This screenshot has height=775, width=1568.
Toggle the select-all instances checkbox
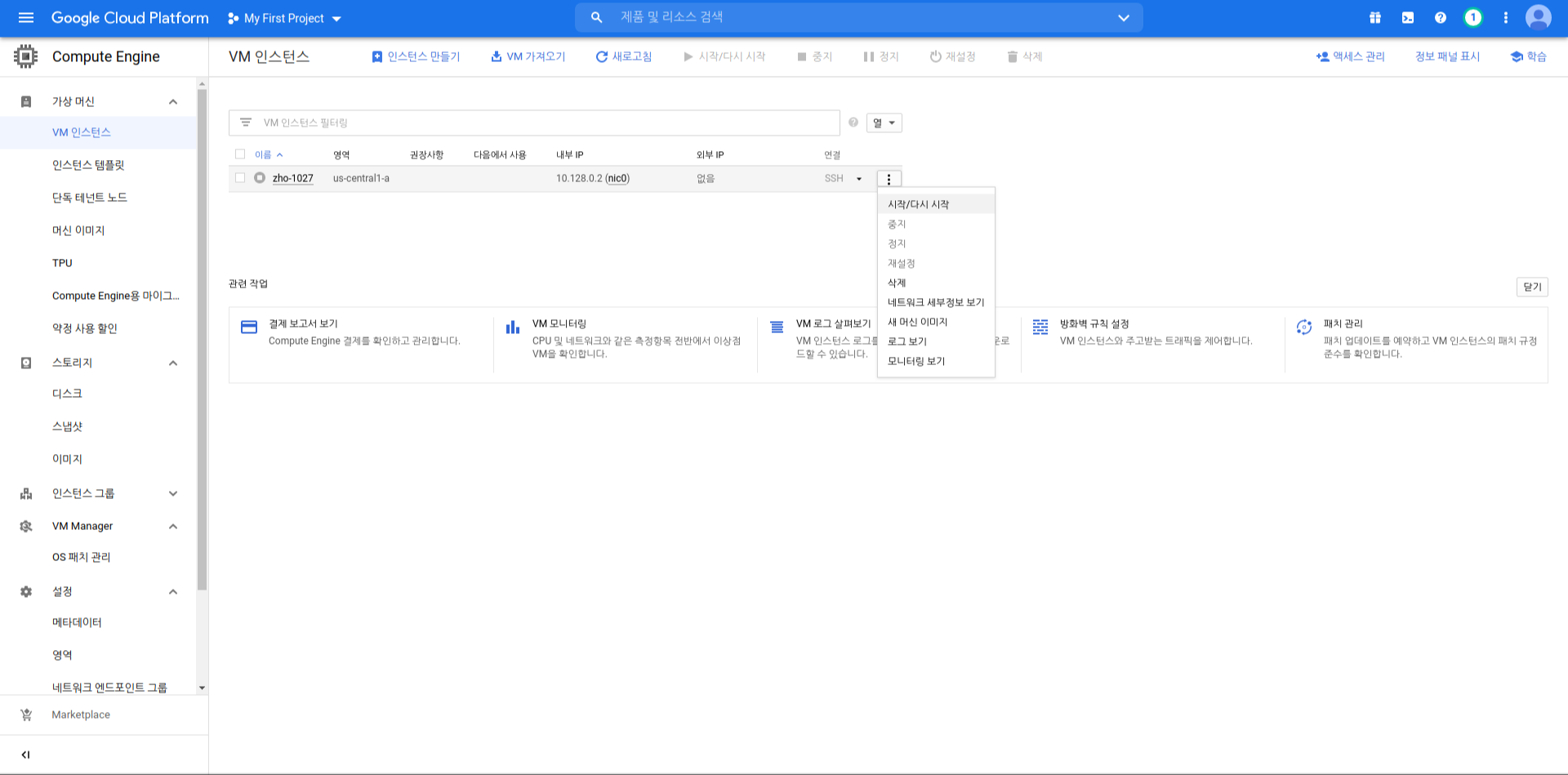point(240,154)
